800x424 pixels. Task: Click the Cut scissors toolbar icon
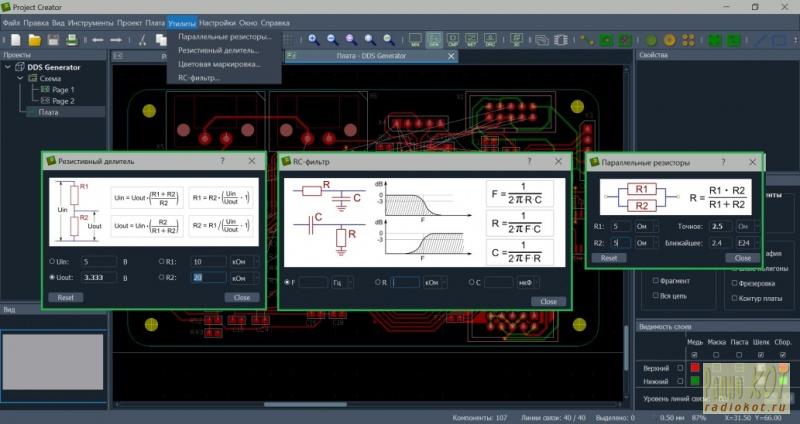[144, 40]
